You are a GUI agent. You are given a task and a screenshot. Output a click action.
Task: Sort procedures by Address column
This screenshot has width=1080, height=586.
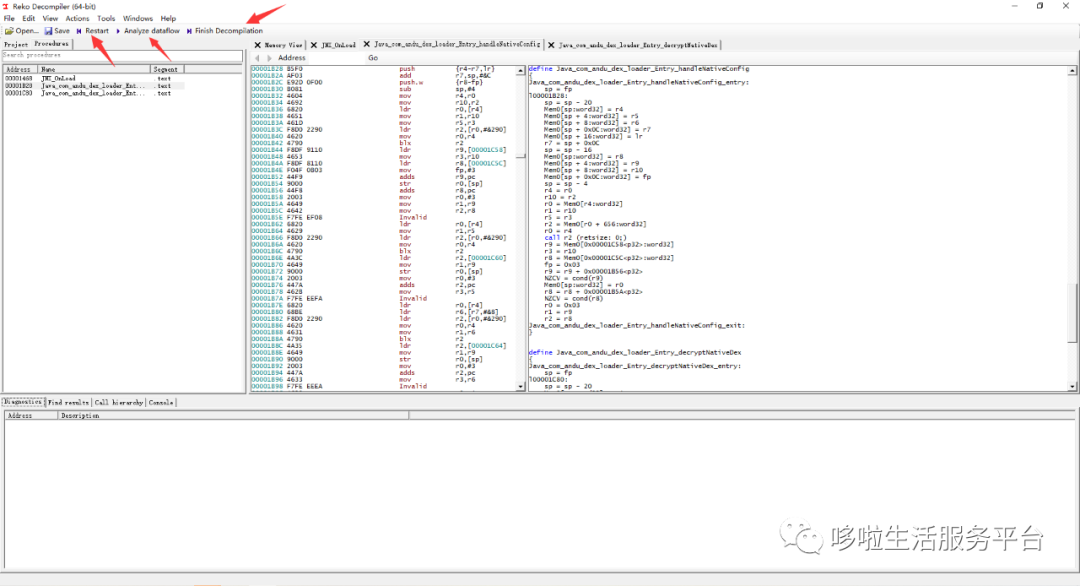coord(21,70)
